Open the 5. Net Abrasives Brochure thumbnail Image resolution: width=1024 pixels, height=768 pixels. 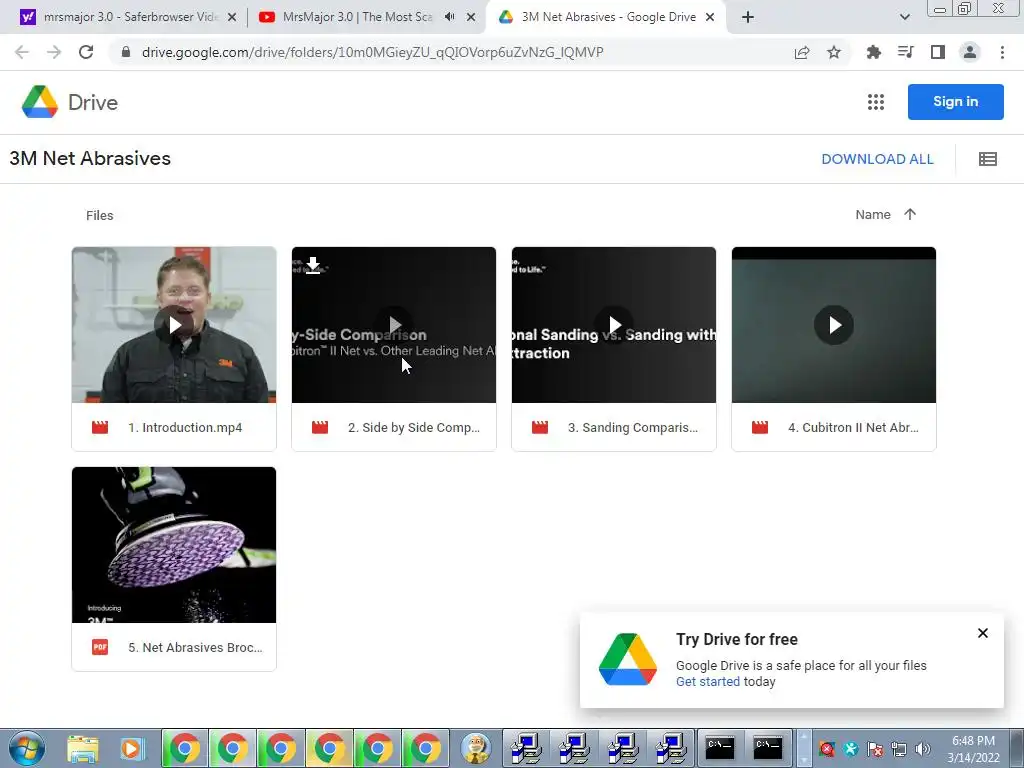[x=174, y=545]
